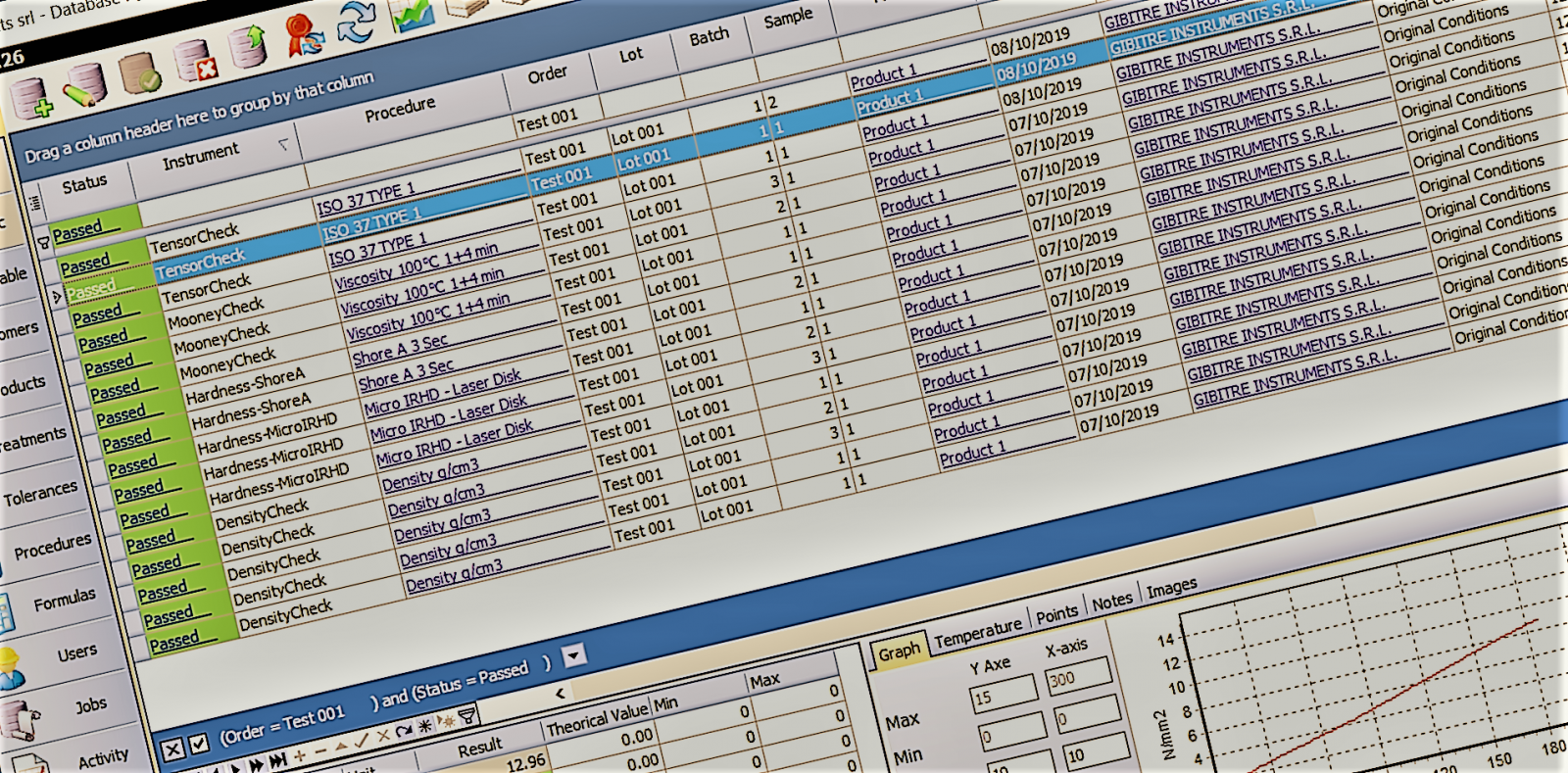1568x773 pixels.
Task: Click the edit database record pencil icon
Action: (x=85, y=85)
